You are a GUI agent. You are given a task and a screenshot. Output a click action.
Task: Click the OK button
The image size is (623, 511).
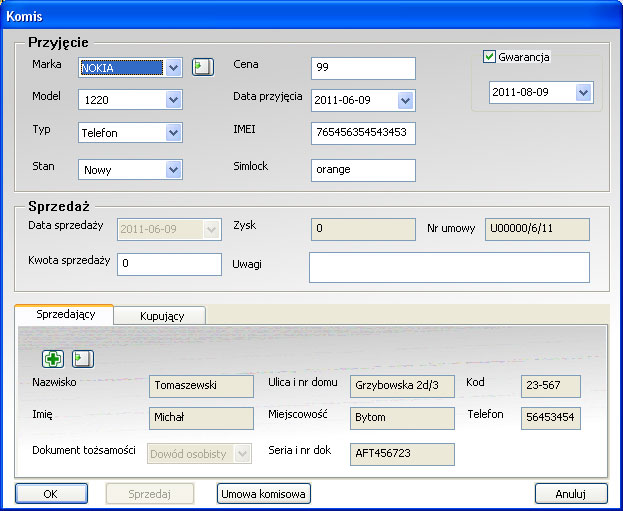tap(51, 494)
